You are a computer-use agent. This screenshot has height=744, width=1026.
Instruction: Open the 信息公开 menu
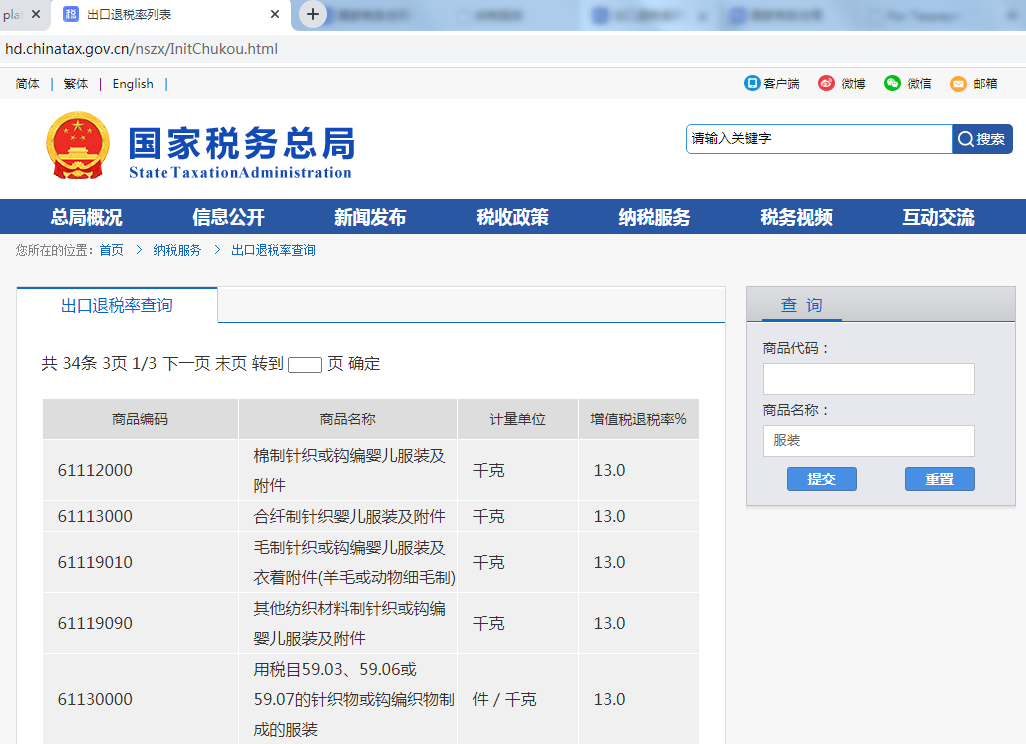pos(228,217)
